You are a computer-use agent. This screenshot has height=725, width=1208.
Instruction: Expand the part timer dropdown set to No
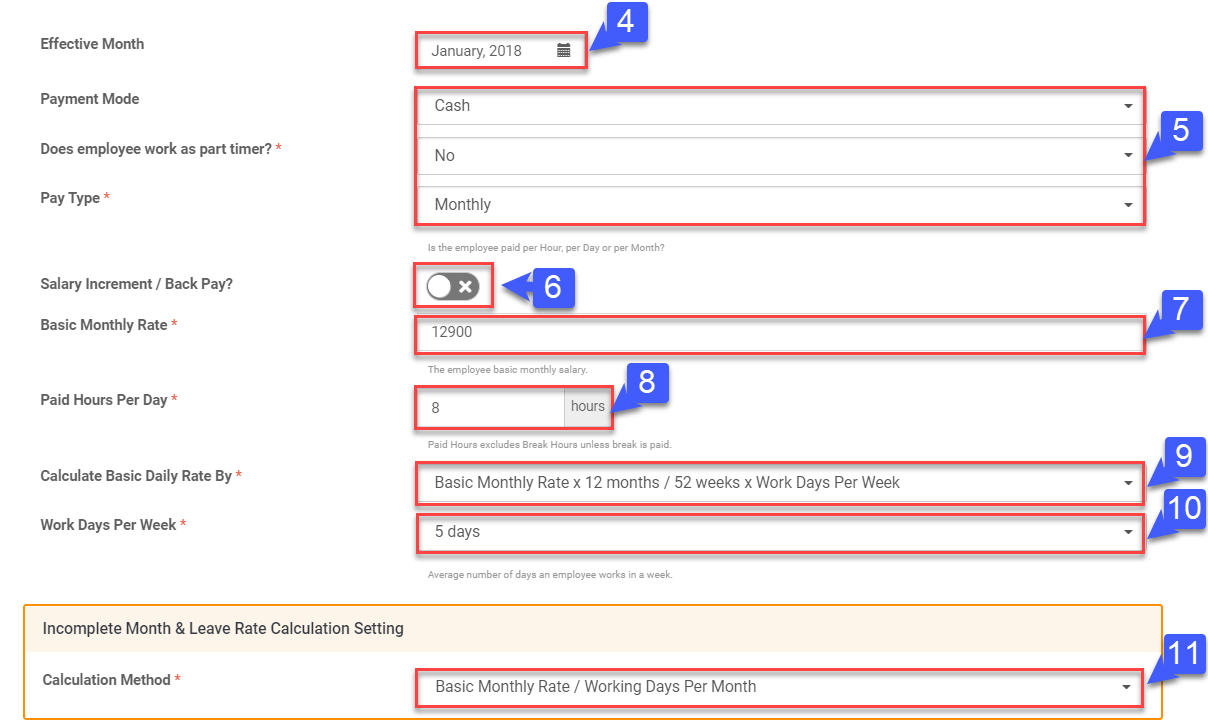[780, 156]
